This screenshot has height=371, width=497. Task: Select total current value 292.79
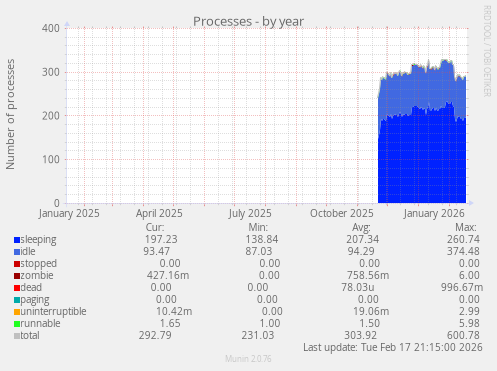click(155, 335)
